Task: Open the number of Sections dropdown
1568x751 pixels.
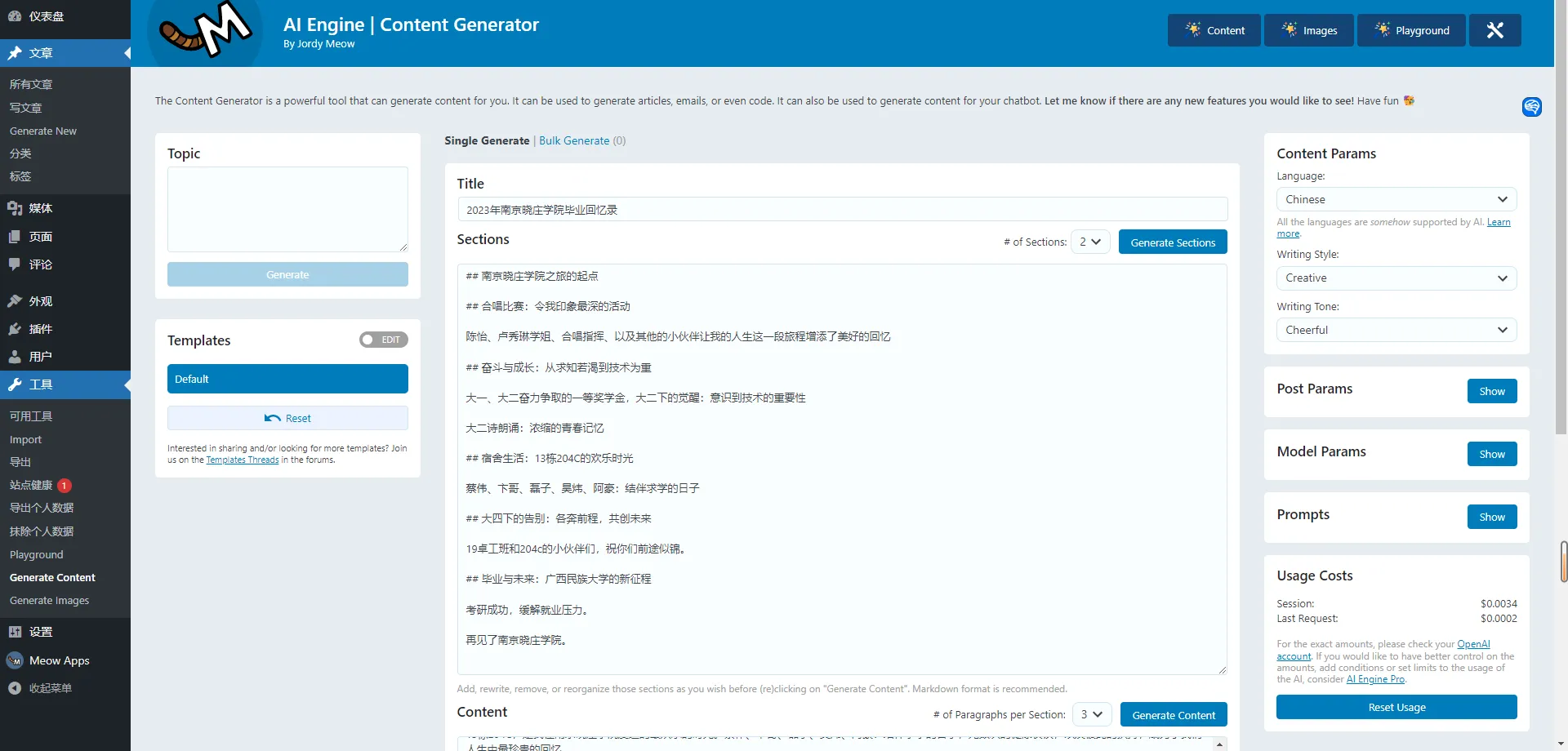Action: [x=1090, y=242]
